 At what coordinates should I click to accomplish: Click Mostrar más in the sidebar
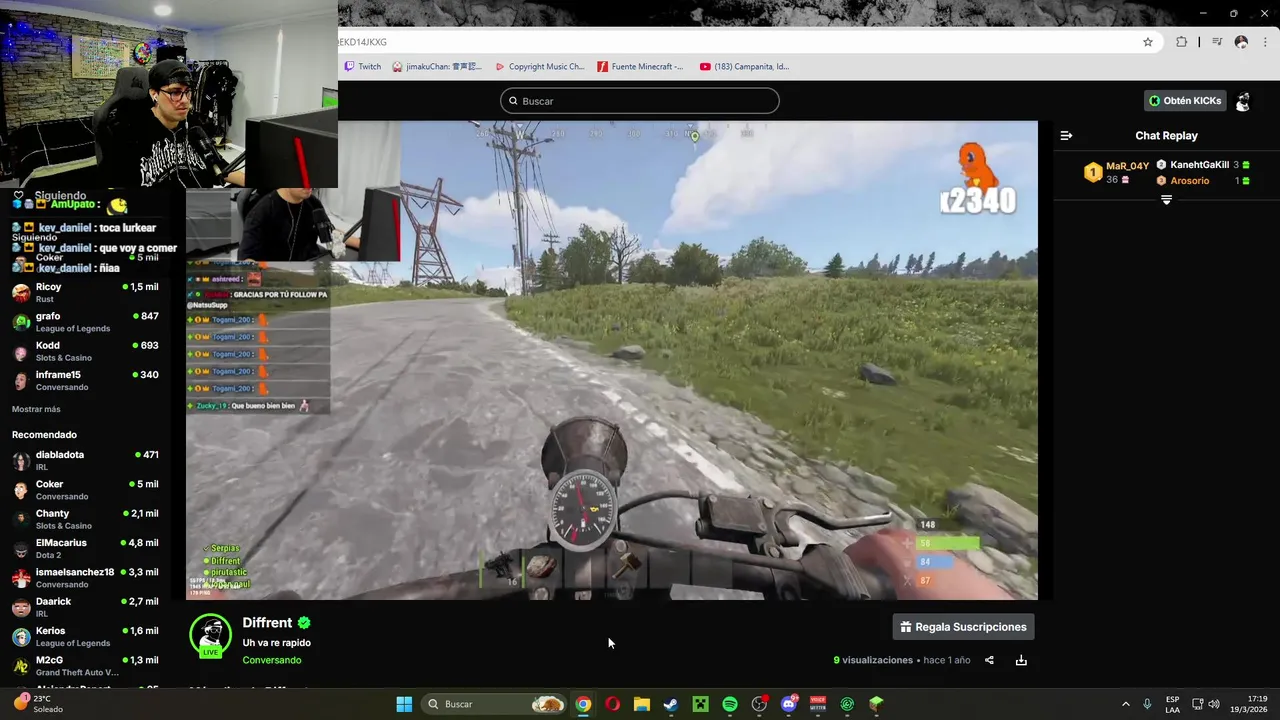36,409
